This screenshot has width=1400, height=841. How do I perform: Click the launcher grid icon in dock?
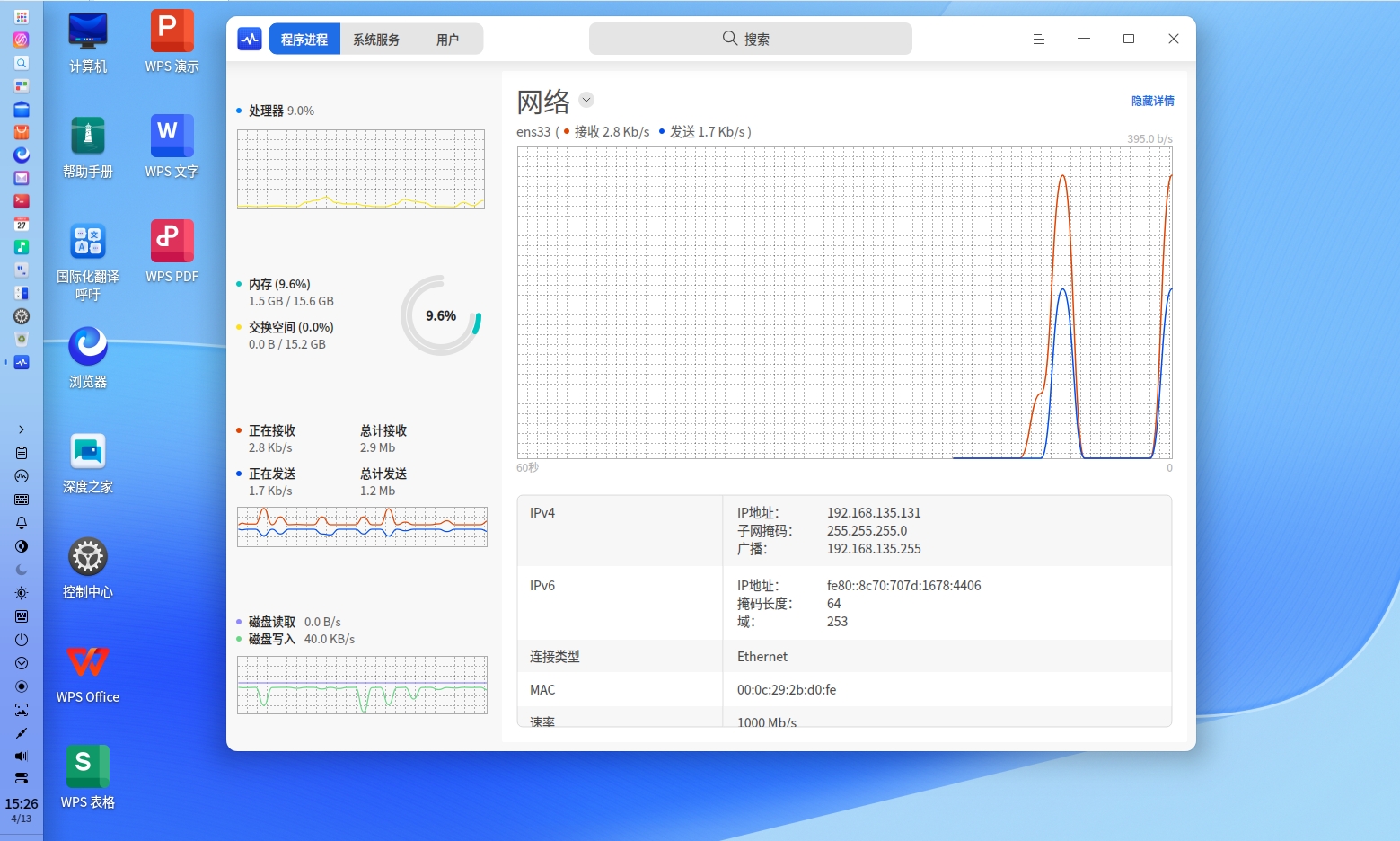tap(22, 17)
